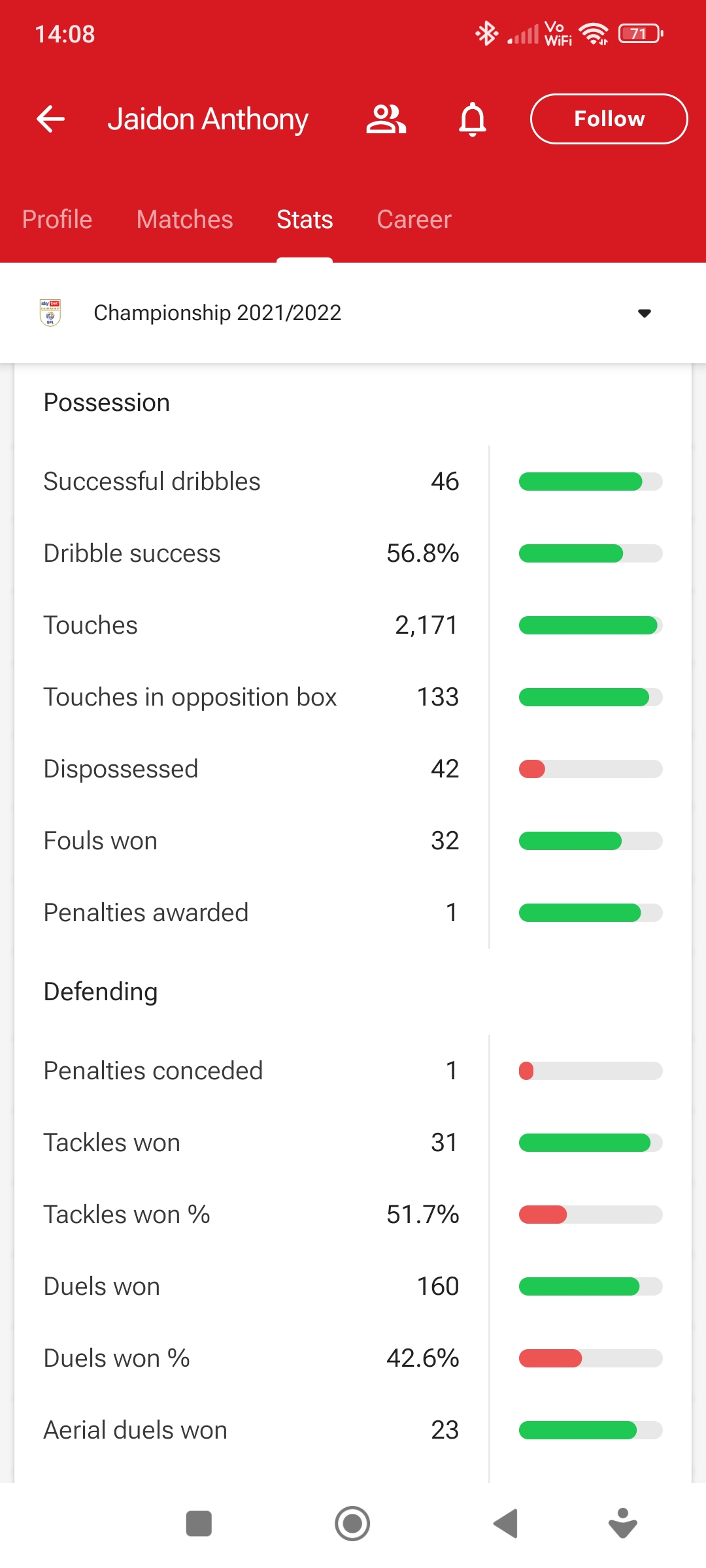706x1568 pixels.
Task: Open the Career tab
Action: [414, 220]
